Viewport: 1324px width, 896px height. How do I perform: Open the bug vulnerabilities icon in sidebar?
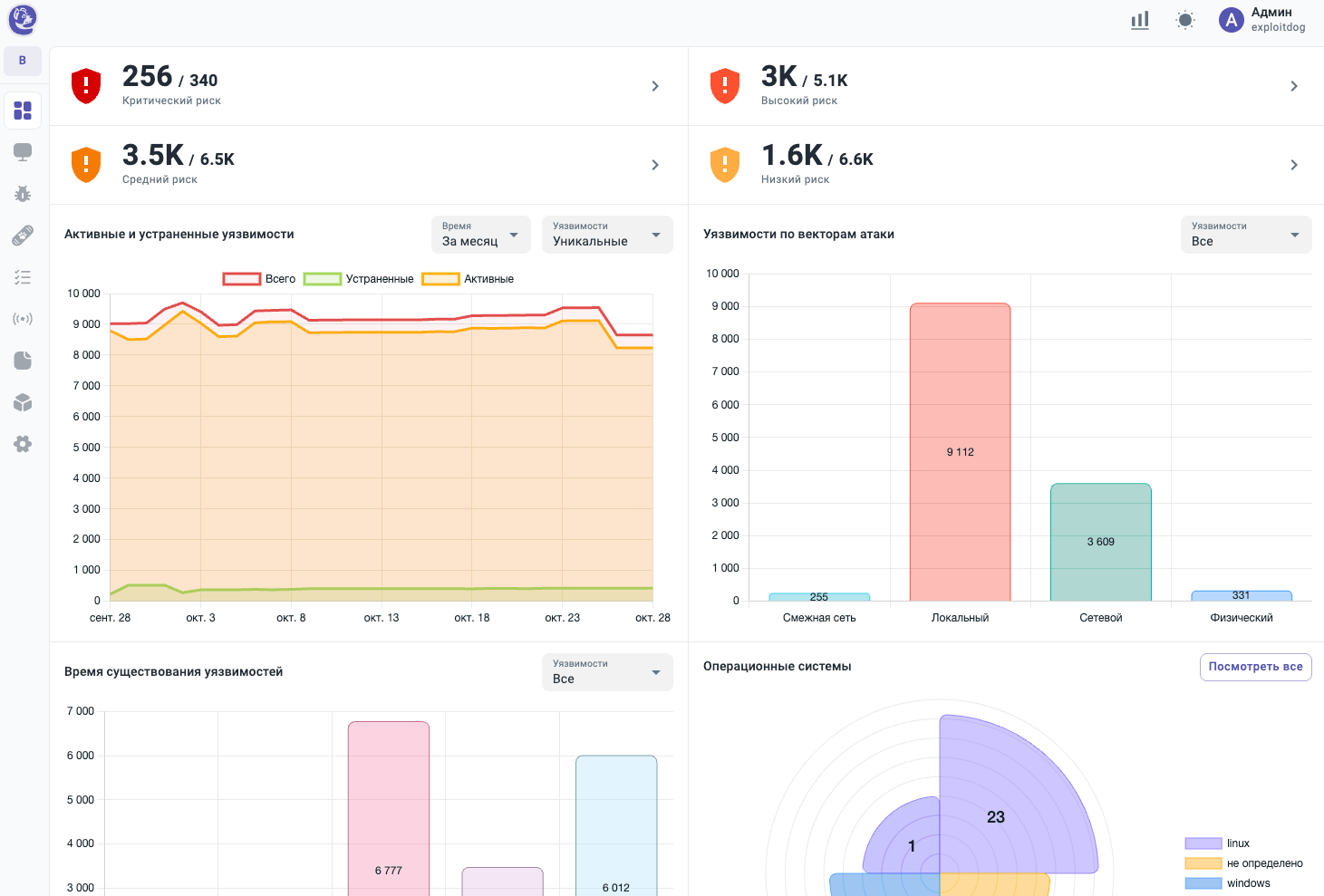[x=23, y=194]
